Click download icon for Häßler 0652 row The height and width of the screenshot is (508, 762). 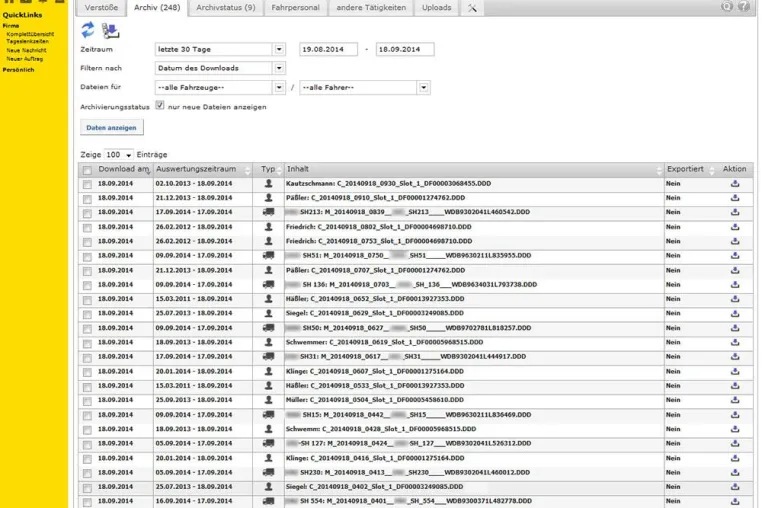735,299
